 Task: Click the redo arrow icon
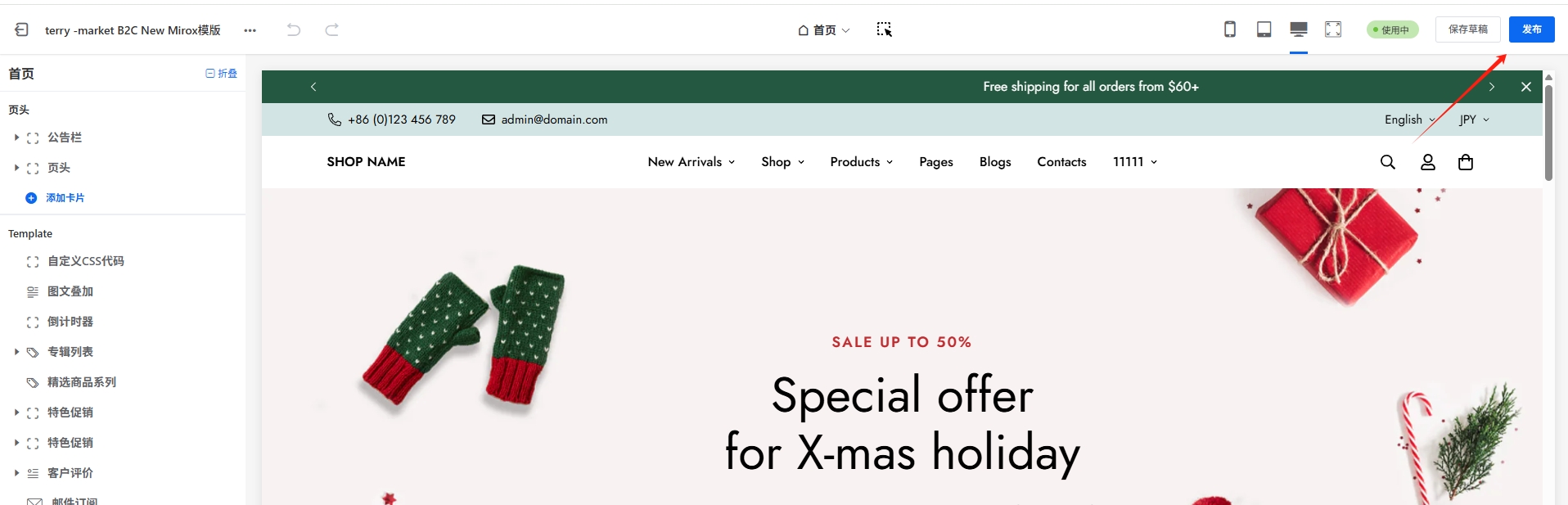pos(331,30)
